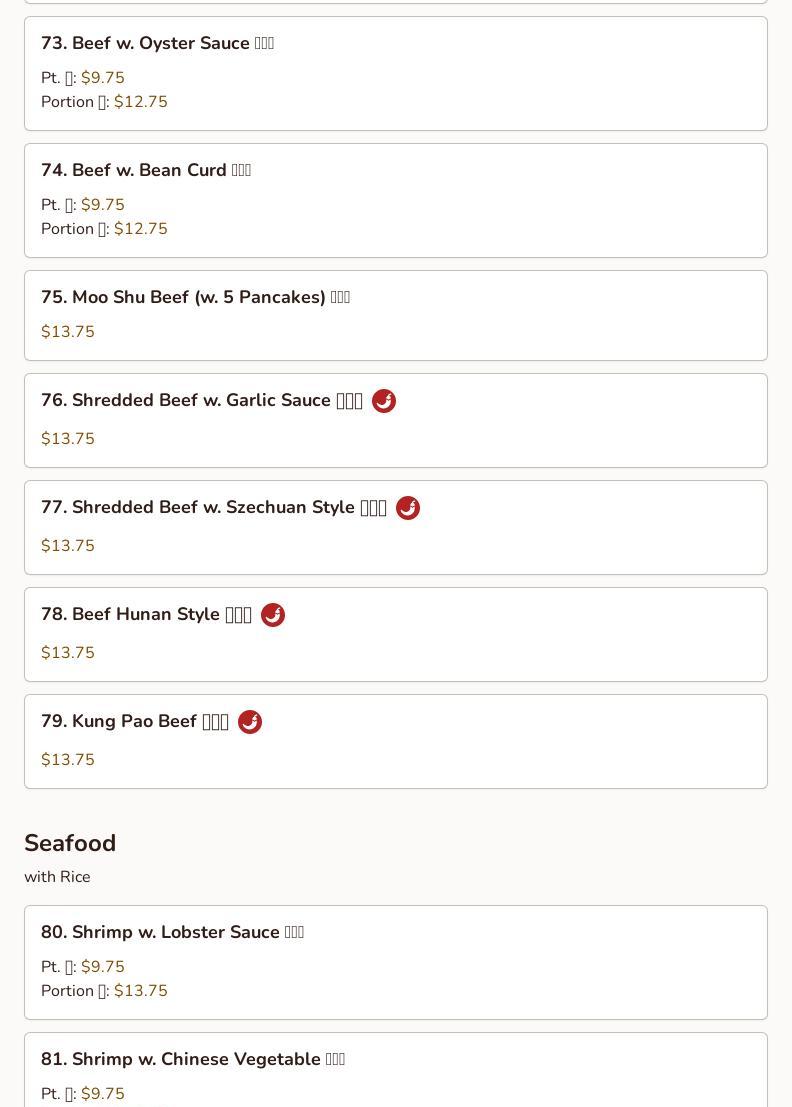Image resolution: width=792 pixels, height=1107 pixels.
Task: Open Moo Shu Beef with 5 Pancakes
Action: (x=195, y=298)
